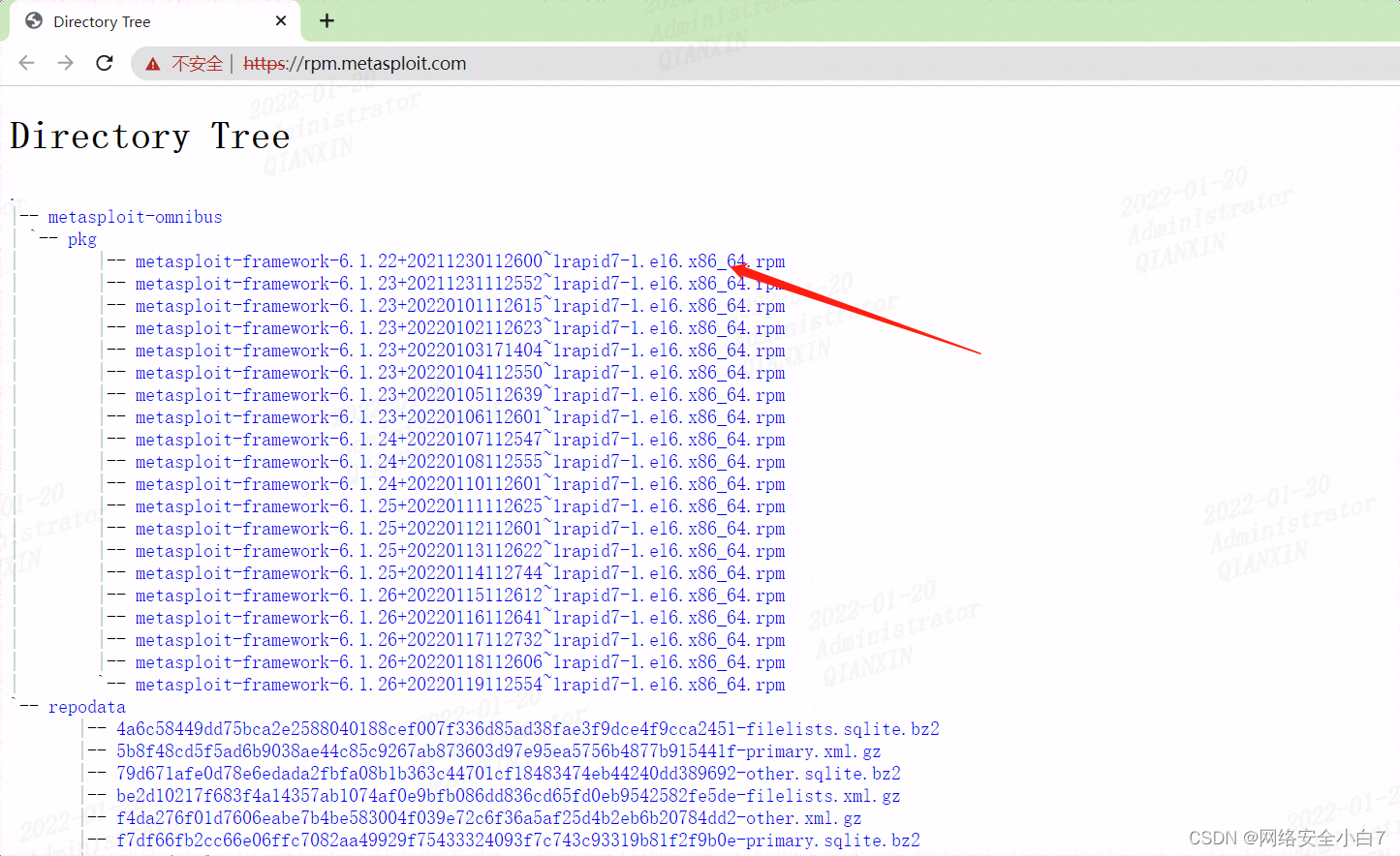Download 6.1.26+20220116112641 rpm package
Screen dimensions: 1400x856
(x=460, y=618)
